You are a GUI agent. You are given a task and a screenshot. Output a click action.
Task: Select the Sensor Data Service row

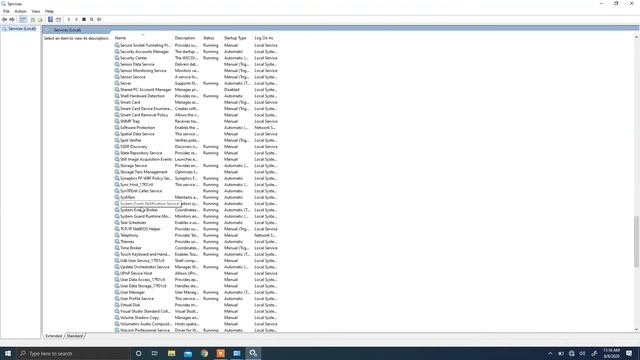click(196, 64)
